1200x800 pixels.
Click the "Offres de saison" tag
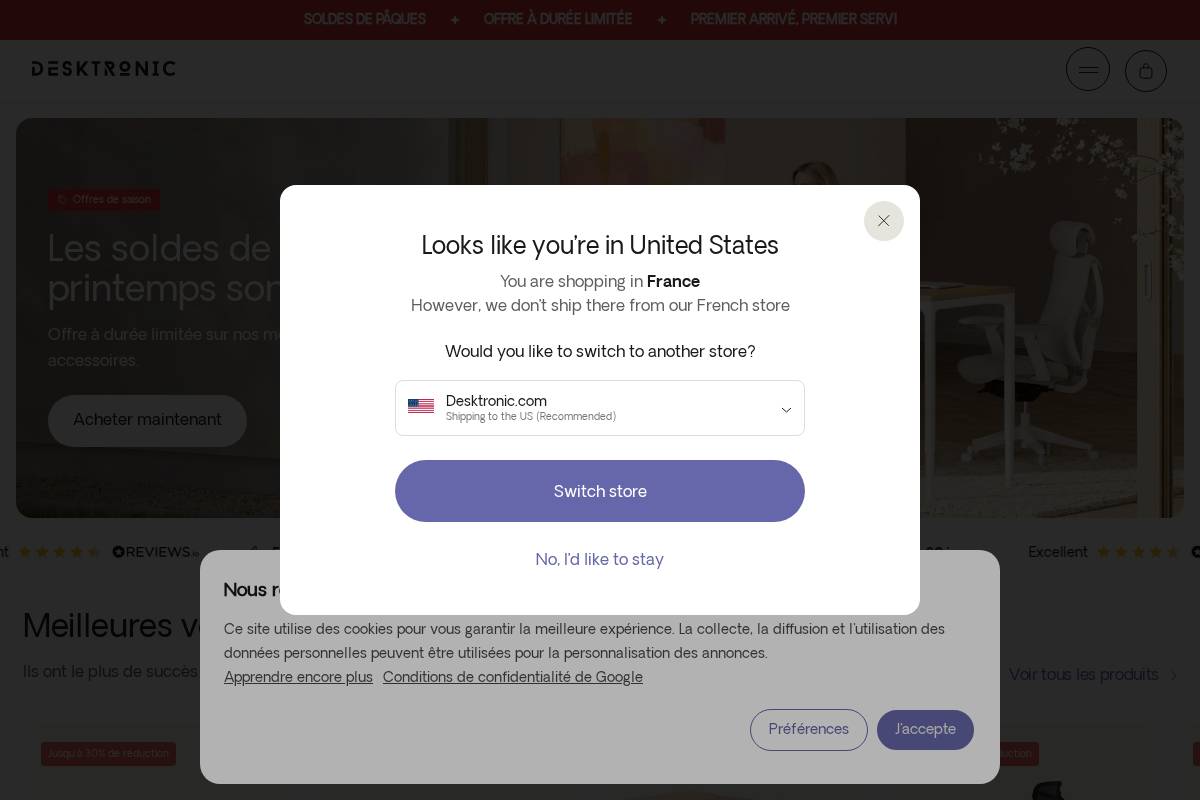click(x=104, y=200)
